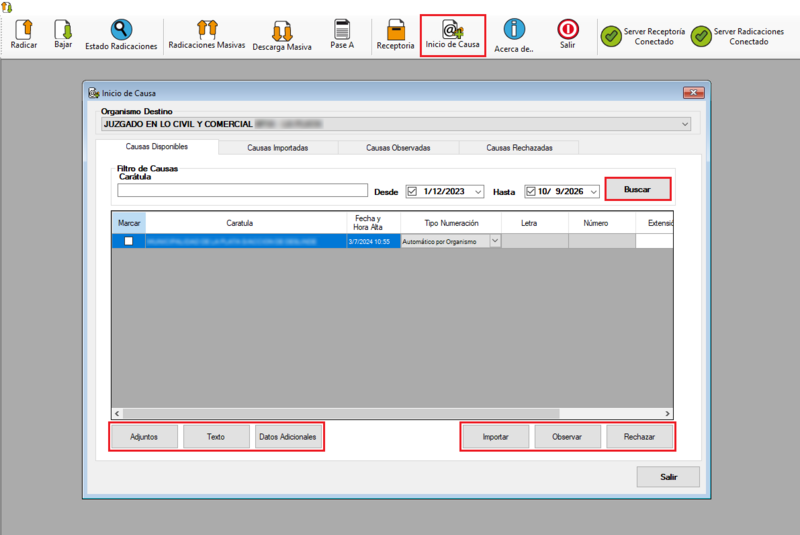The width and height of the screenshot is (800, 535).
Task: Click the red Salir toolbar icon
Action: [567, 29]
